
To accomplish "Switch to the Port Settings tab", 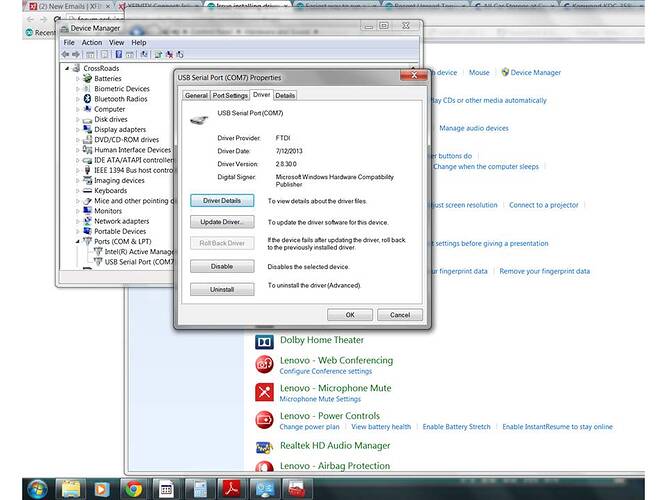I will tap(230, 96).
